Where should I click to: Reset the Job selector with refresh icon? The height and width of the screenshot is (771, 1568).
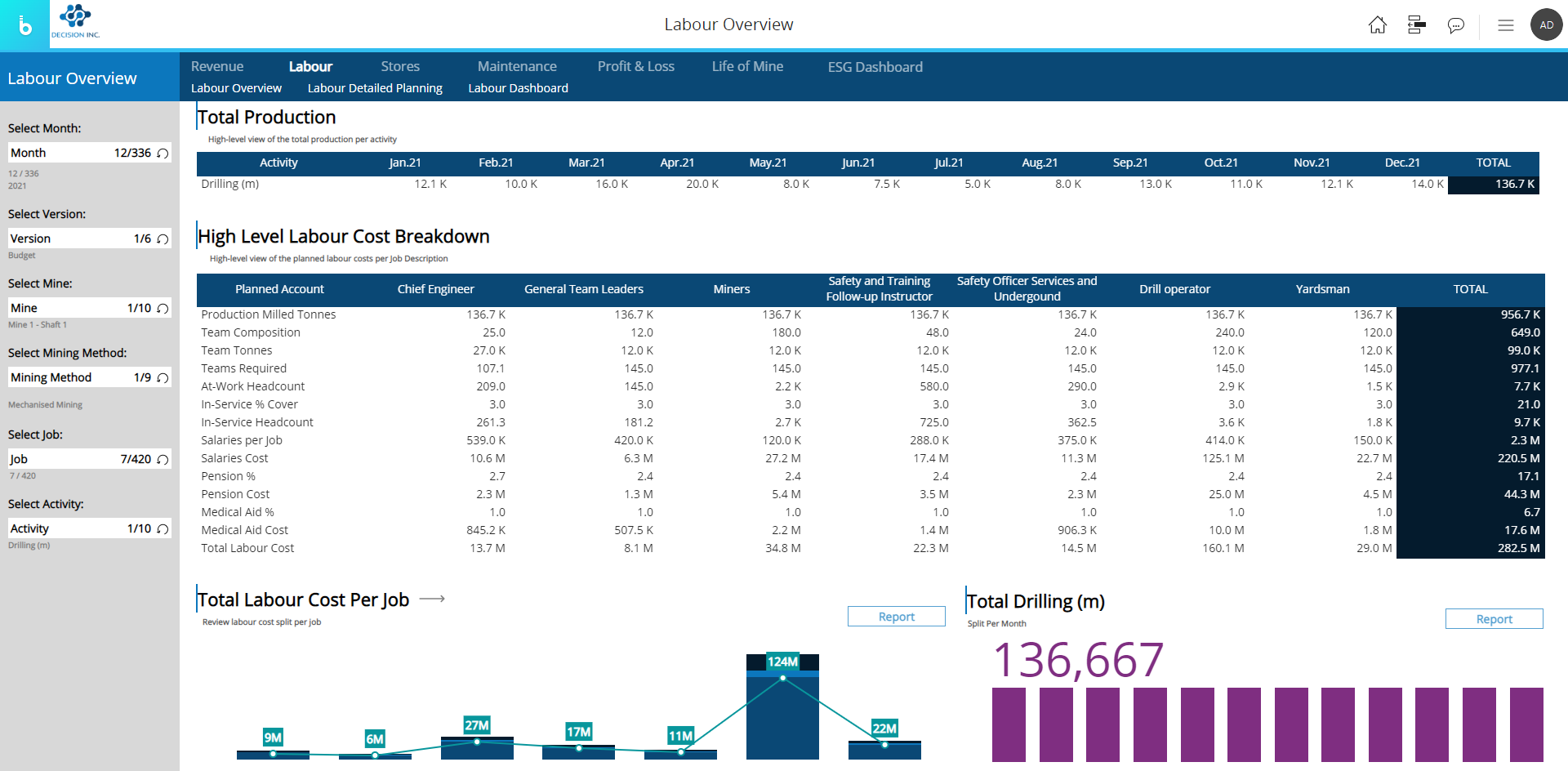pos(163,459)
